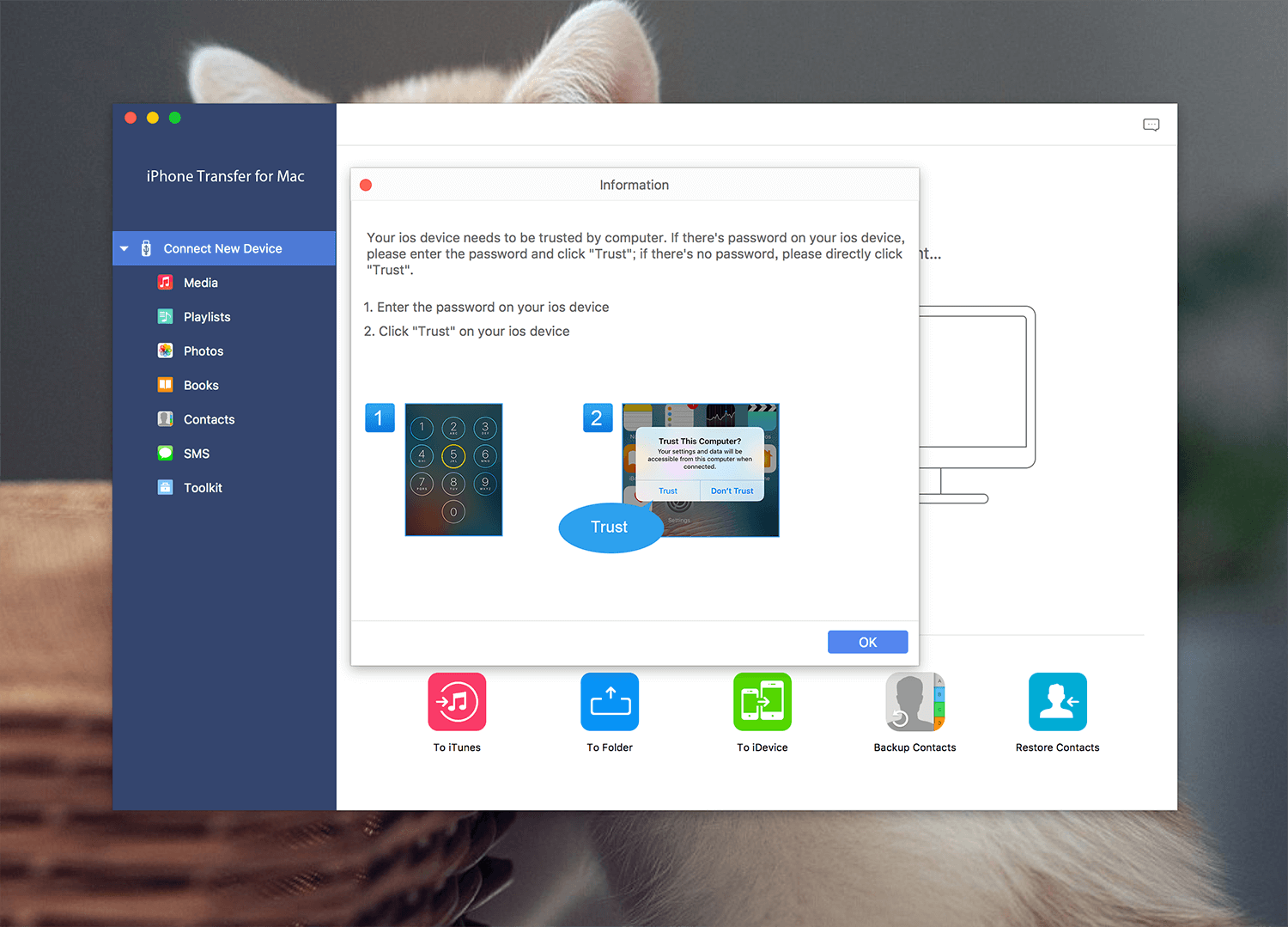The width and height of the screenshot is (1288, 927).
Task: Open the SMS section
Action: pos(197,454)
